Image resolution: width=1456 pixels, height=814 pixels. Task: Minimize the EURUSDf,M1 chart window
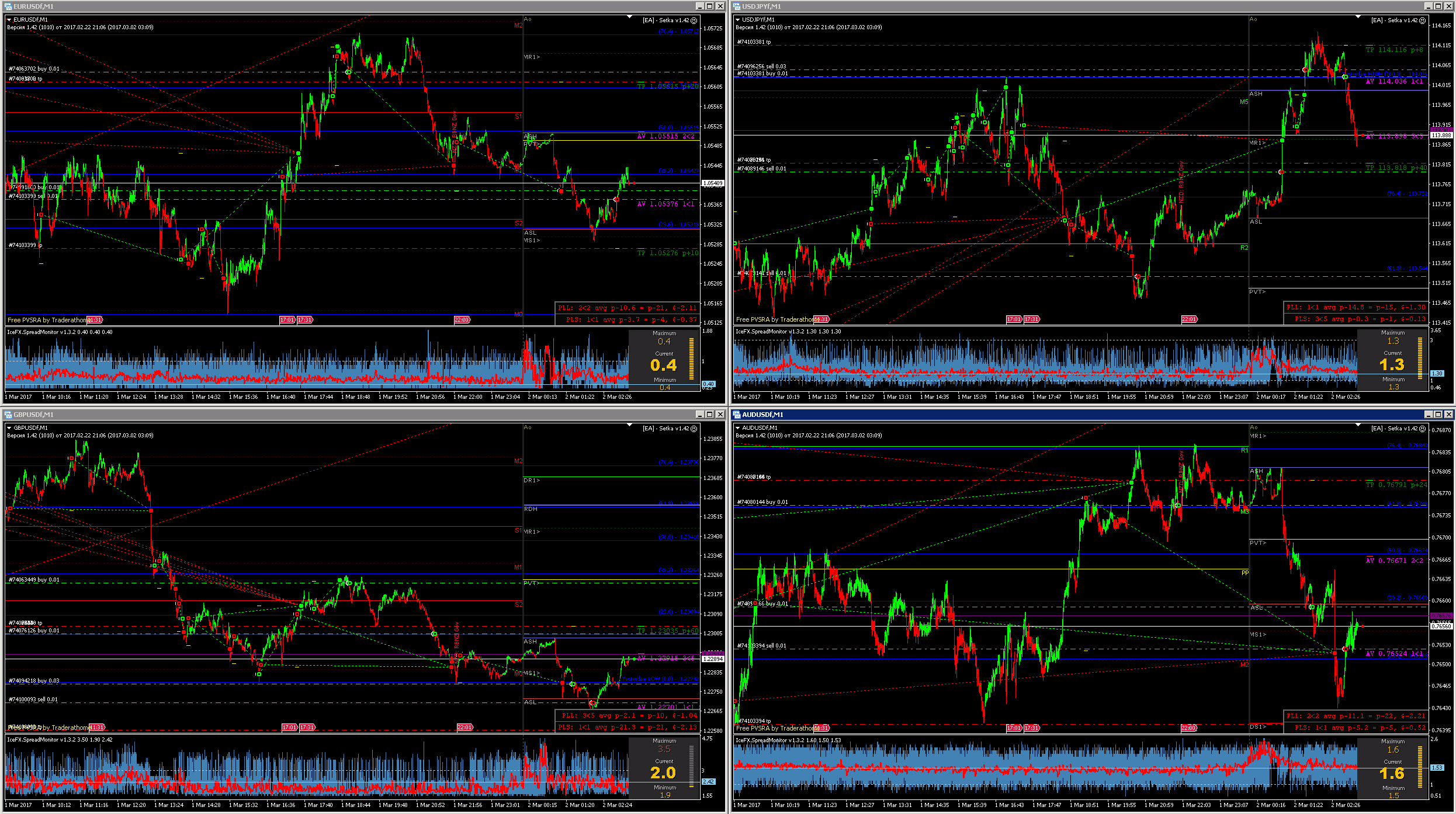pos(700,6)
